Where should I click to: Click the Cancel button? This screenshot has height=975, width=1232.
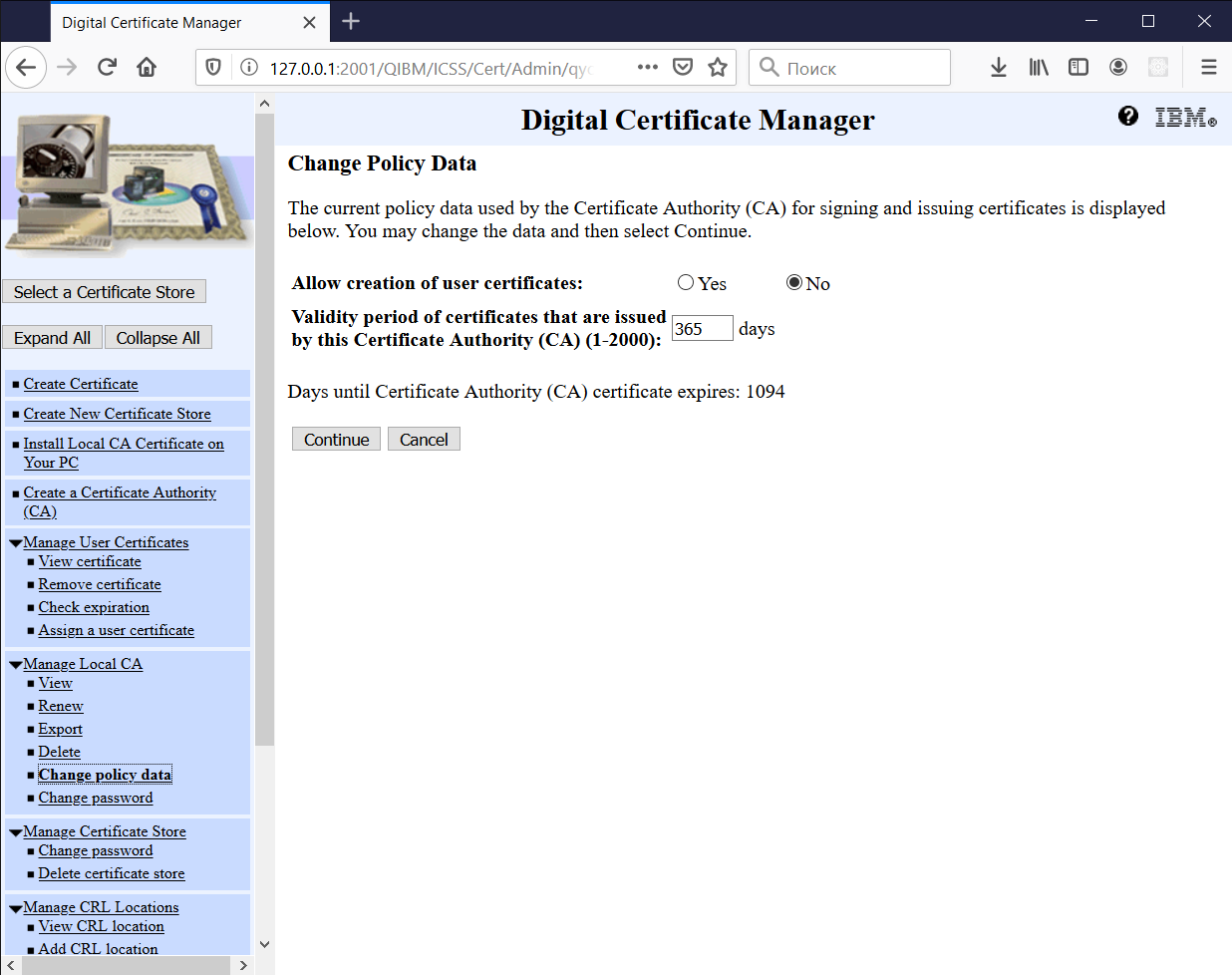click(424, 440)
